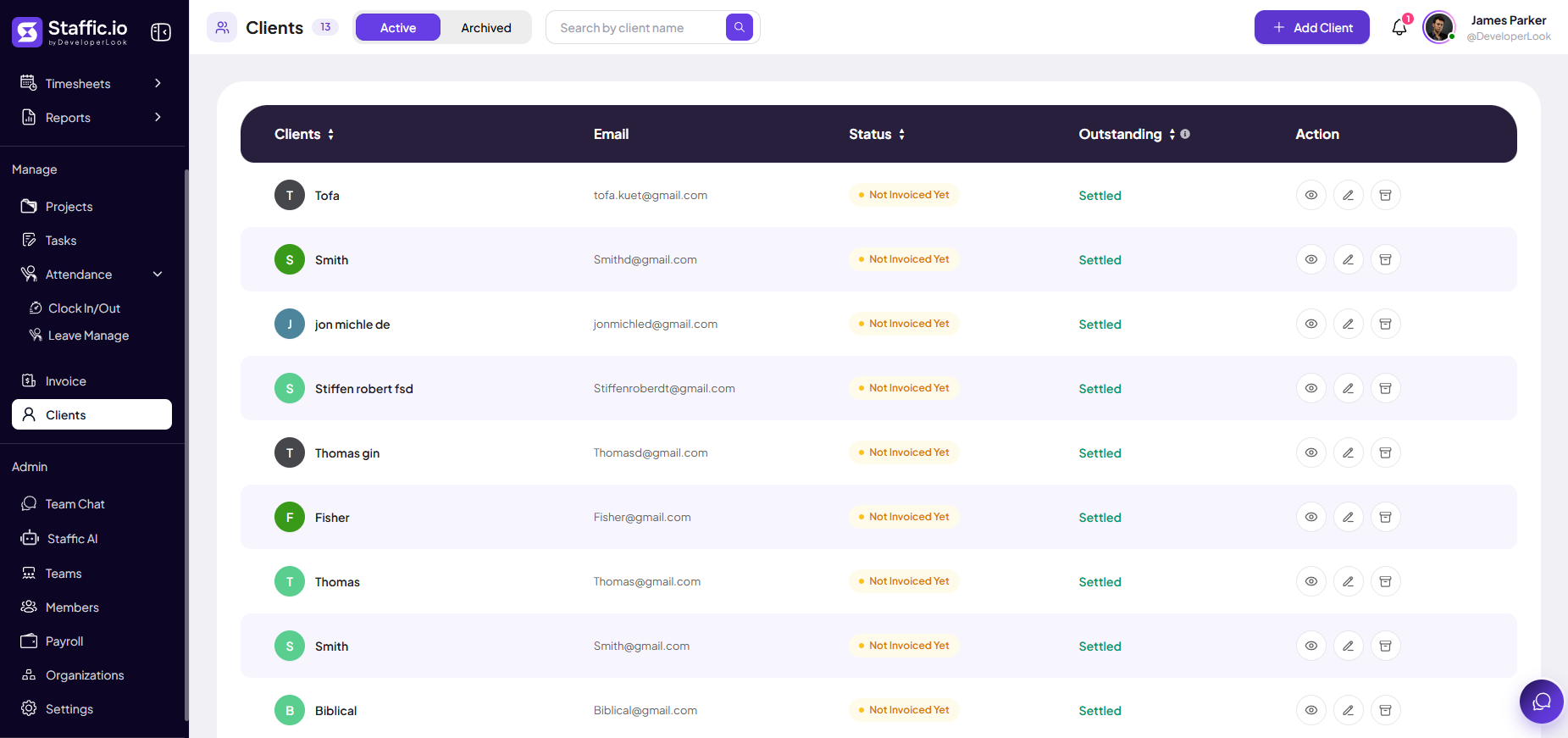This screenshot has height=738, width=1568.
Task: Sort table by Outstanding column arrows
Action: (1172, 134)
